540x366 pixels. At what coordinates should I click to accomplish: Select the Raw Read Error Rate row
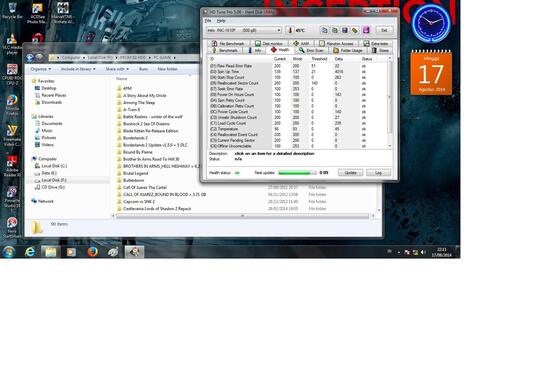[298, 66]
